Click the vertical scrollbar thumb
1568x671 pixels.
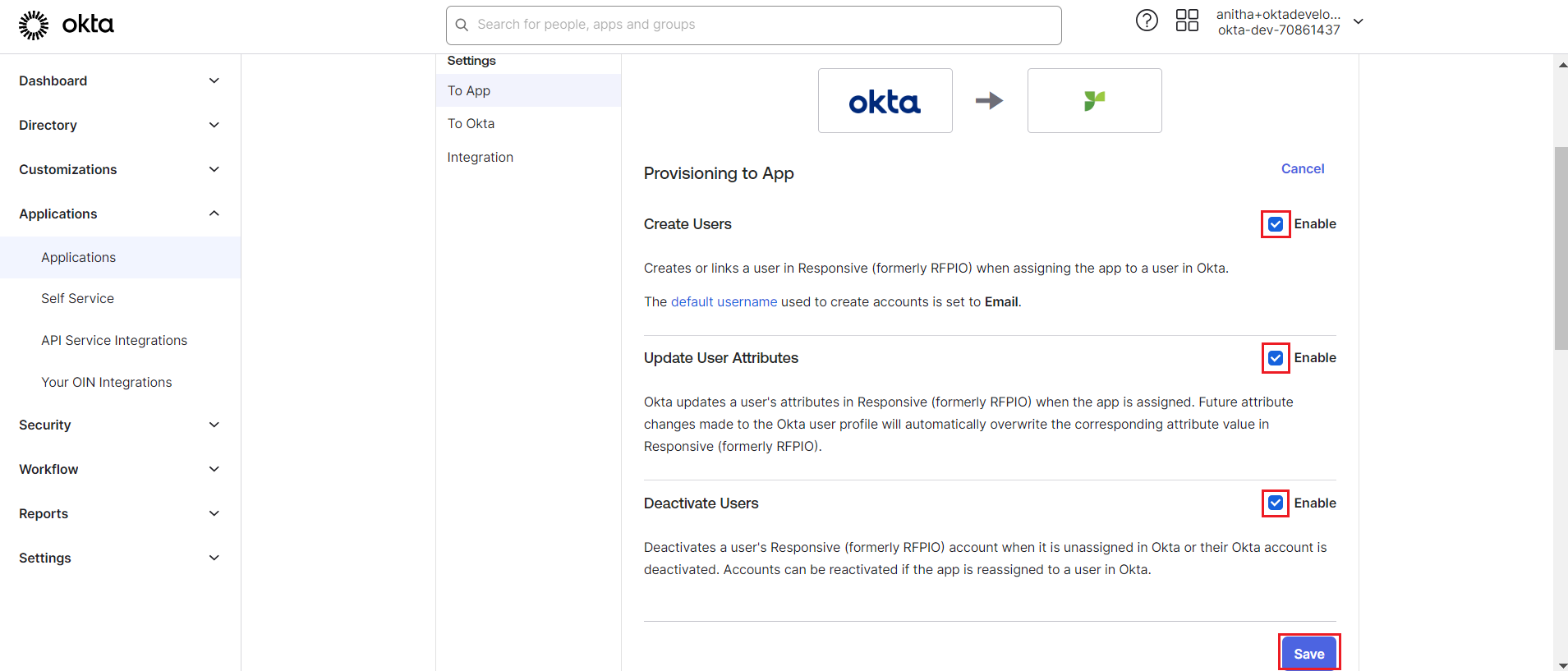(x=1561, y=248)
